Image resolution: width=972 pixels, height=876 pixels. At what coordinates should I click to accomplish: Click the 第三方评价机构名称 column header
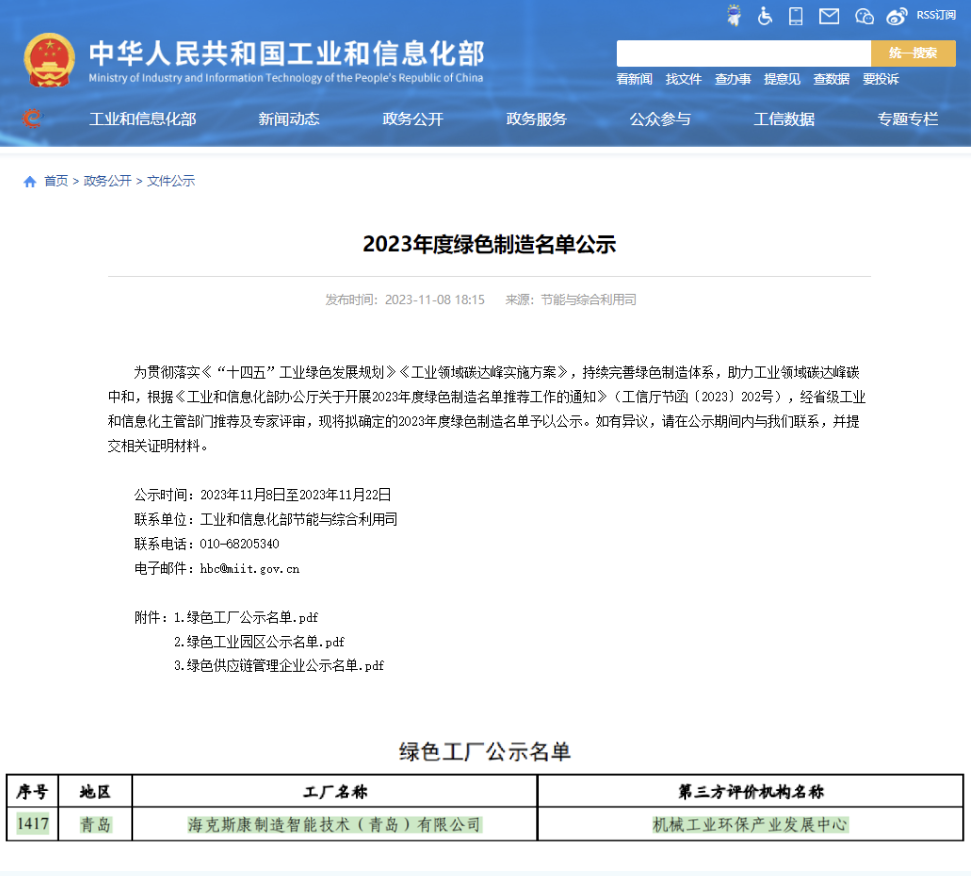[751, 792]
